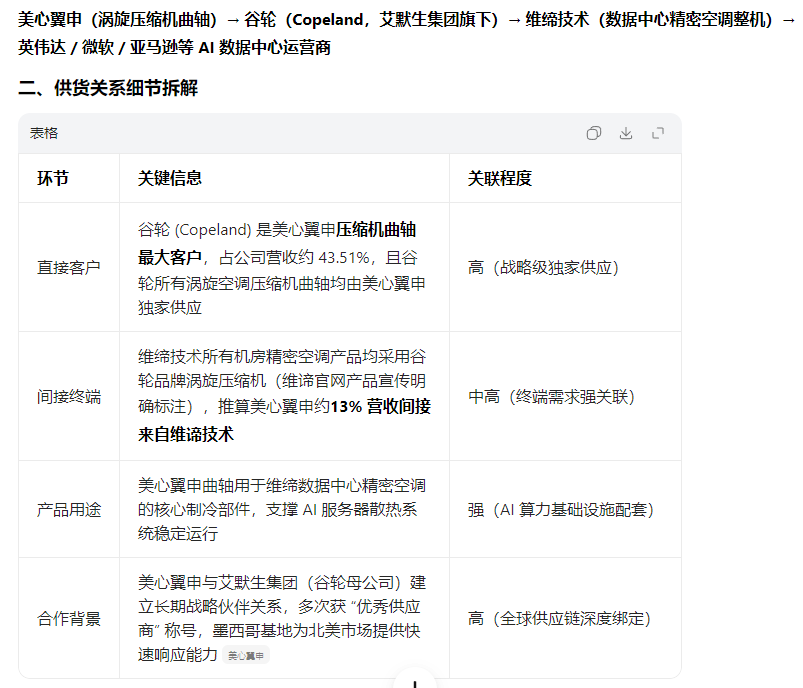Select the 间接终端 row label

click(x=69, y=397)
